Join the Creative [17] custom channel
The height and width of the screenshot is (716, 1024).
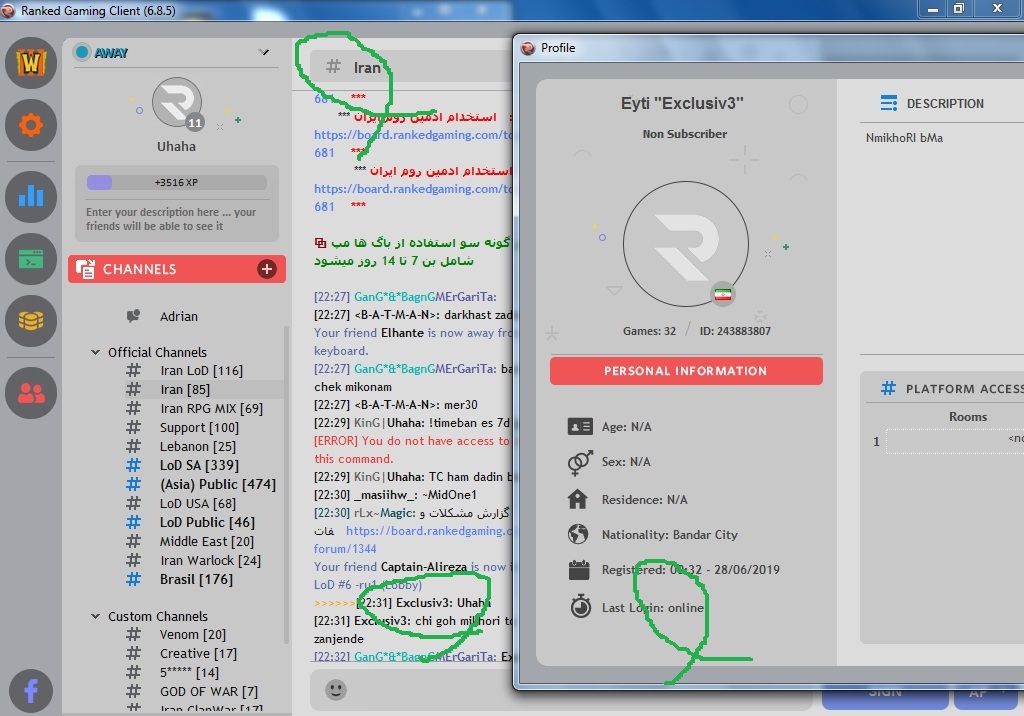(198, 653)
